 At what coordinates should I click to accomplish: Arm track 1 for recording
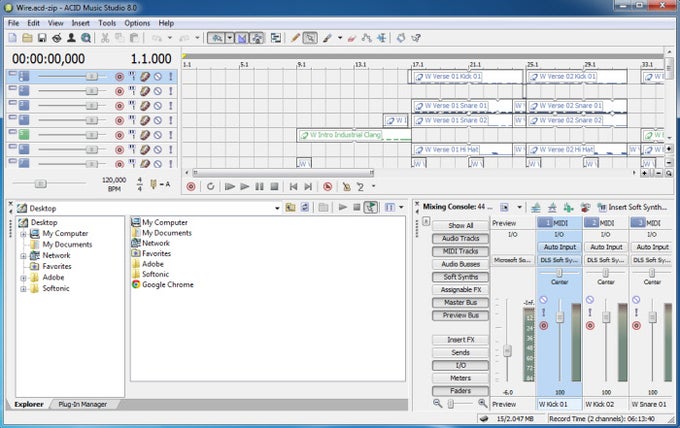click(x=120, y=76)
